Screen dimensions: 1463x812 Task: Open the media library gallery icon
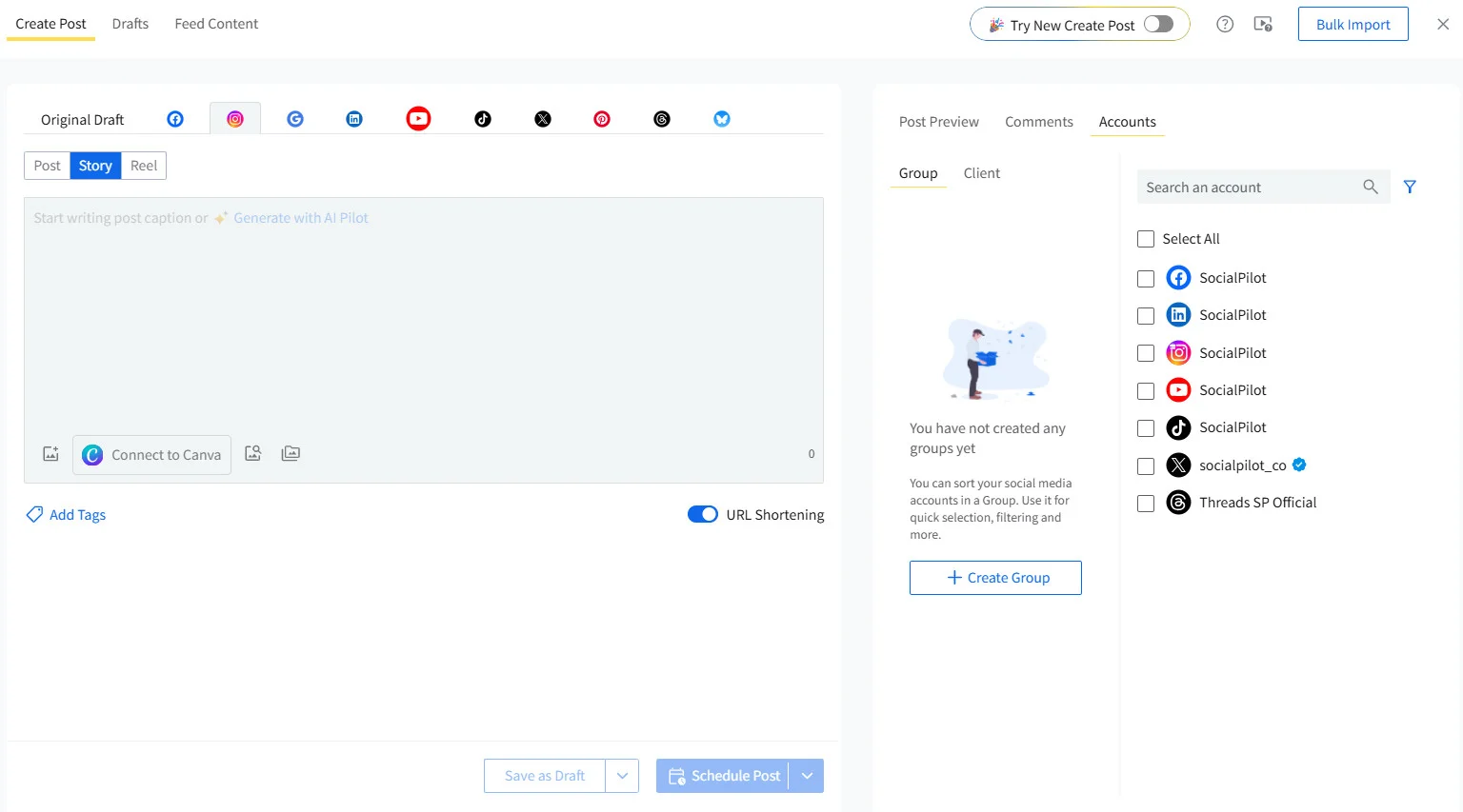click(x=291, y=453)
